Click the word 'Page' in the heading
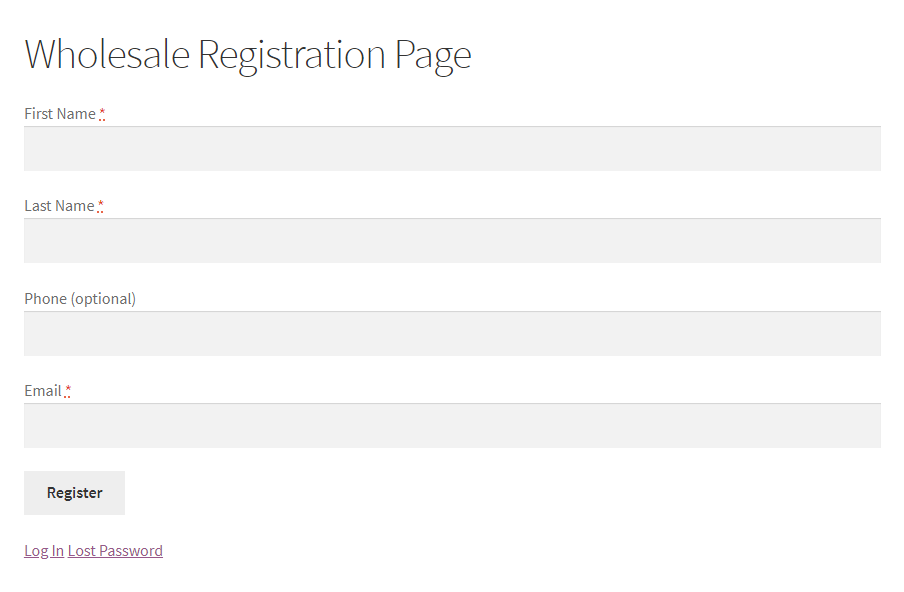Image resolution: width=904 pixels, height=592 pixels. coord(433,54)
